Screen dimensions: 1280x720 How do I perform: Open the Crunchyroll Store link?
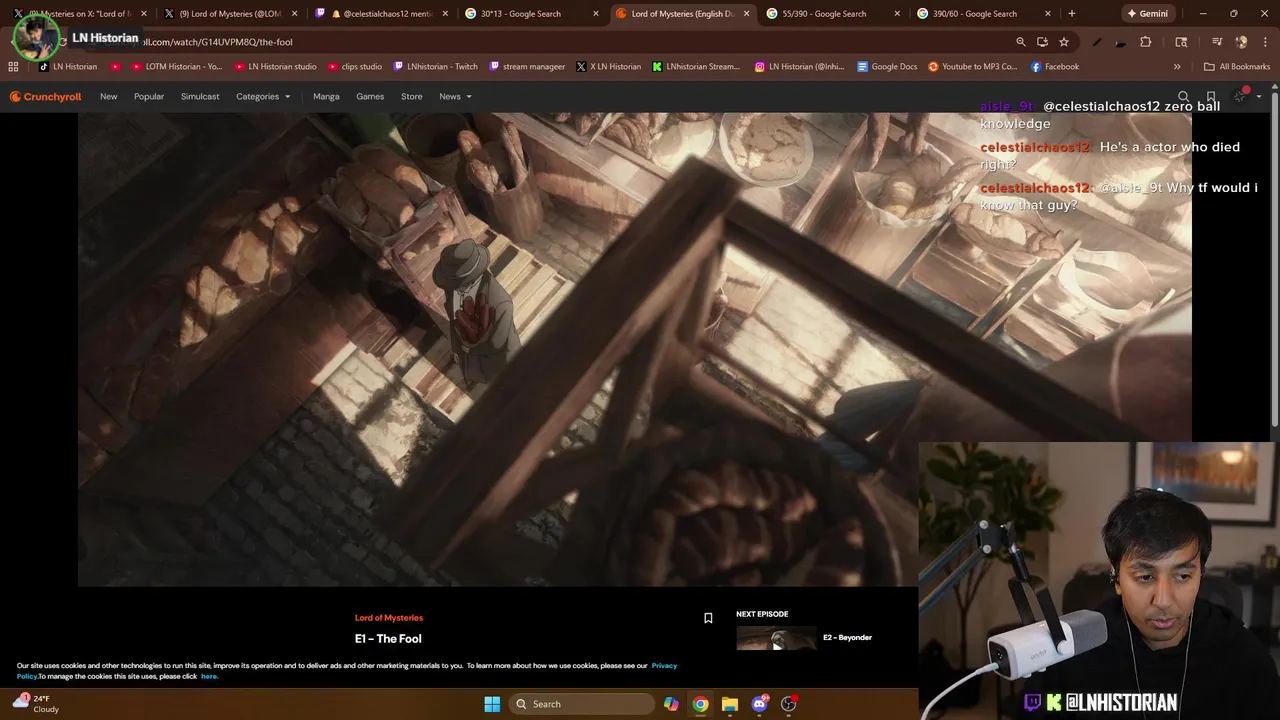click(x=411, y=97)
